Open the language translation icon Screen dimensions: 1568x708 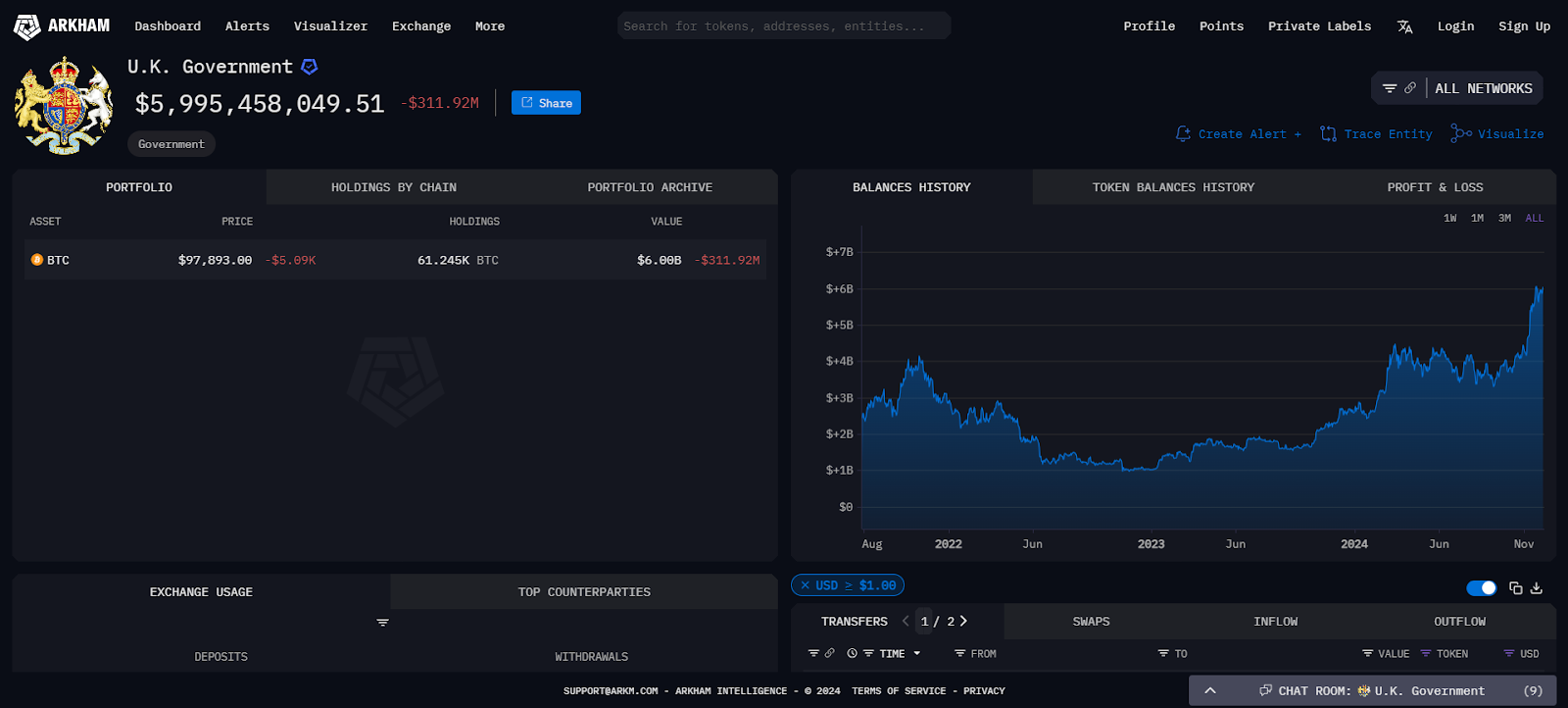(1404, 26)
